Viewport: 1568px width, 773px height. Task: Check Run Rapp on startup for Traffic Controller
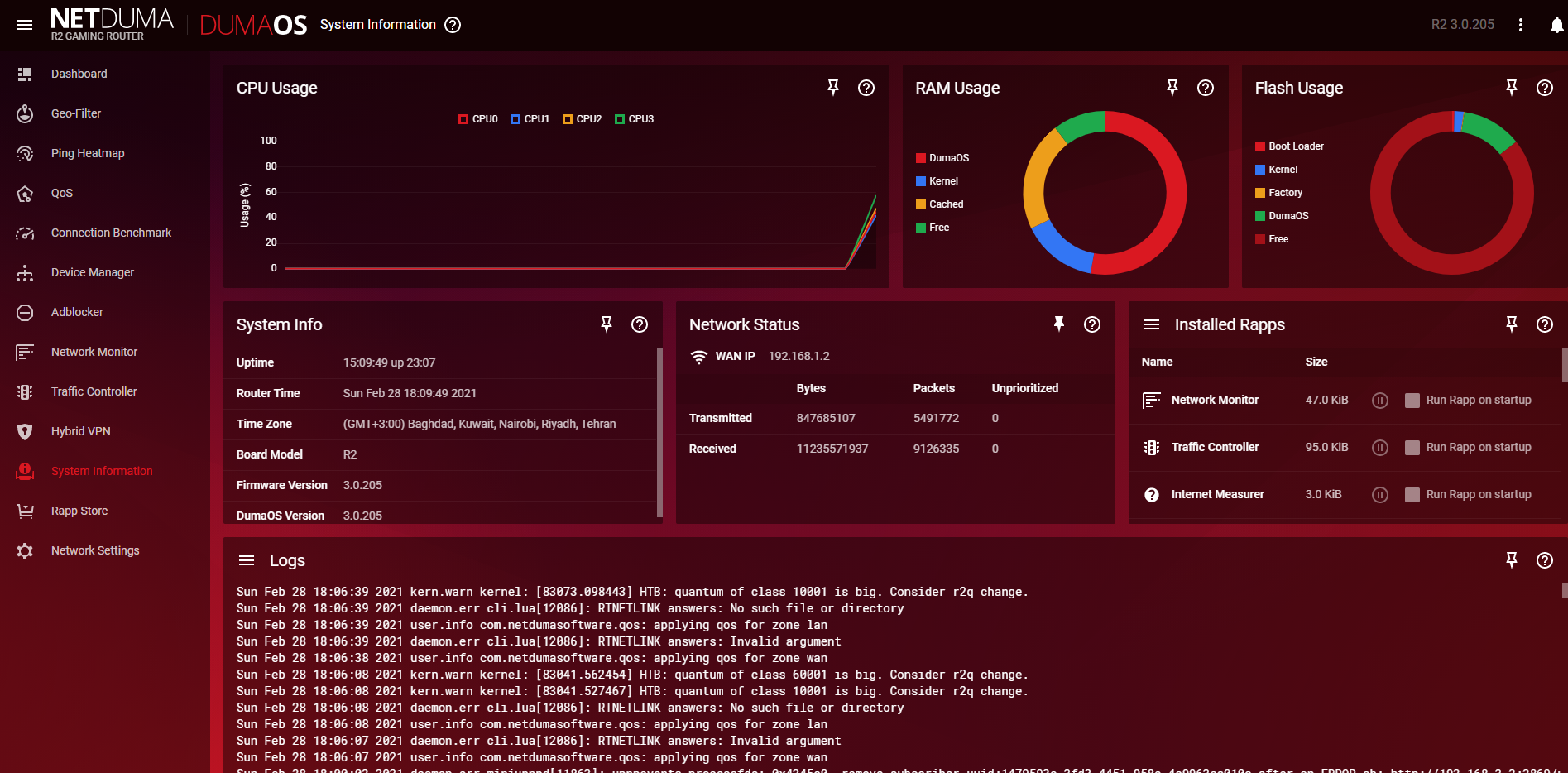1412,448
